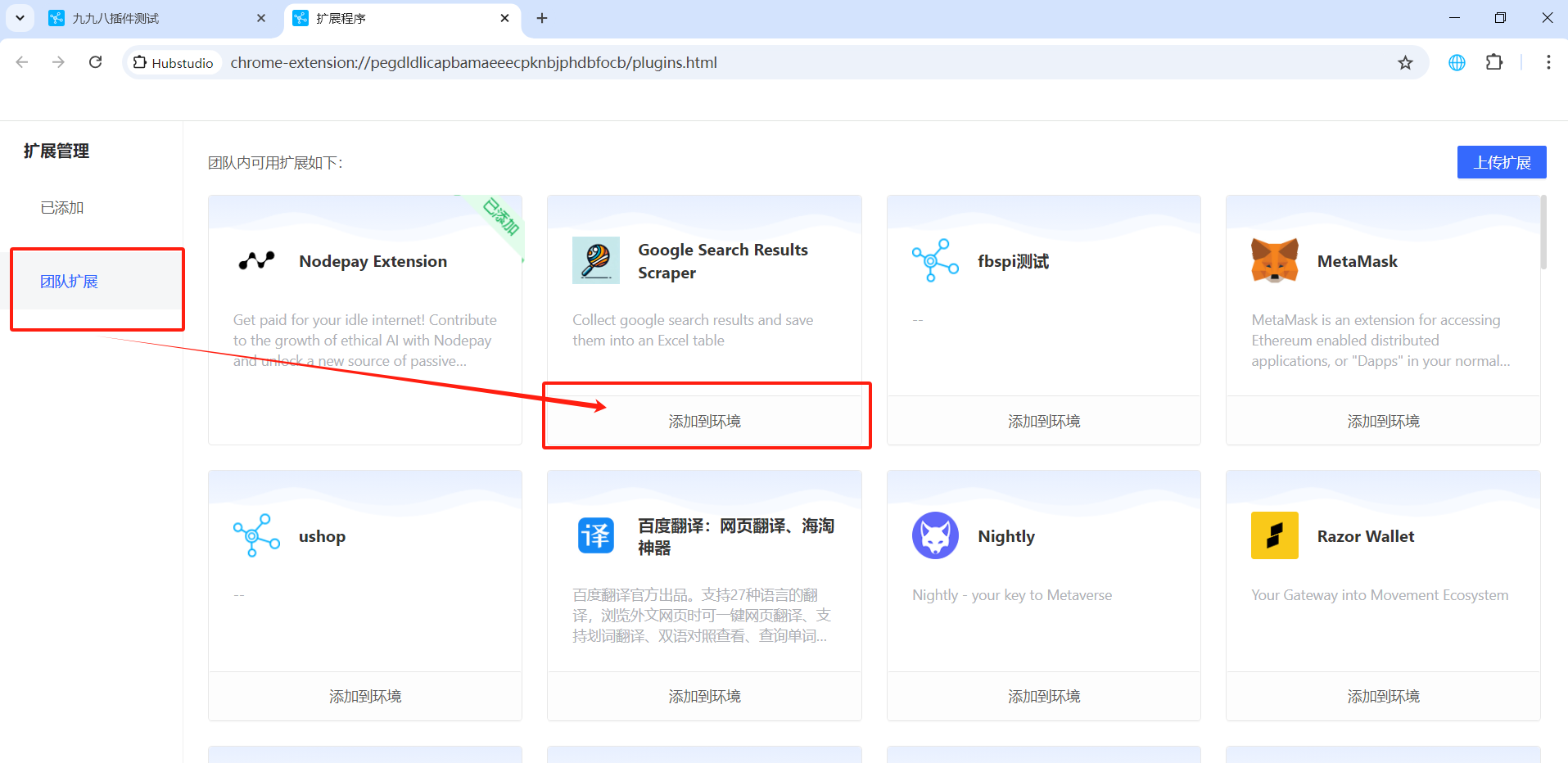Click the Razor Wallet title text

click(1366, 536)
